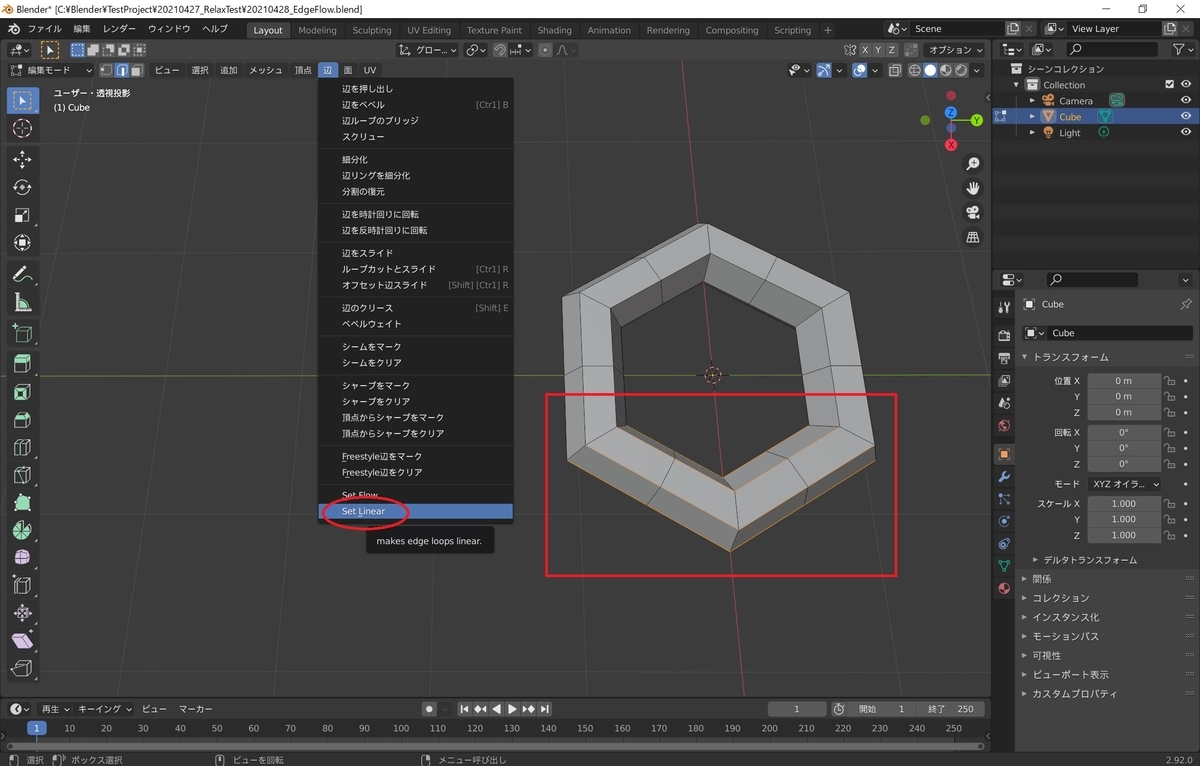Switch to the Sculpting workspace tab
1200x766 pixels.
[x=371, y=30]
